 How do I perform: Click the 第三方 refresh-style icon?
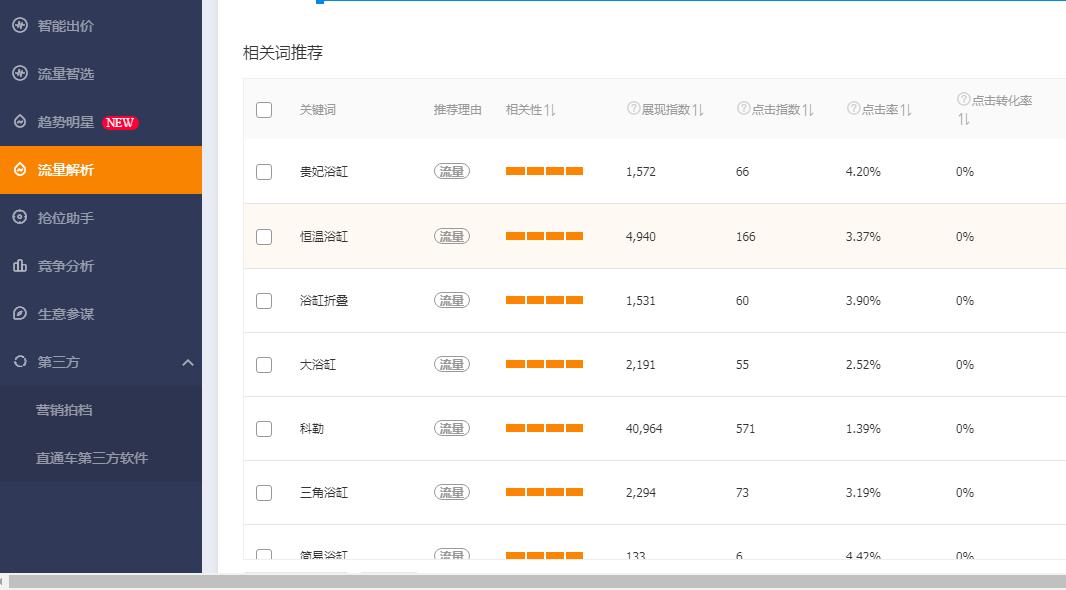point(21,362)
